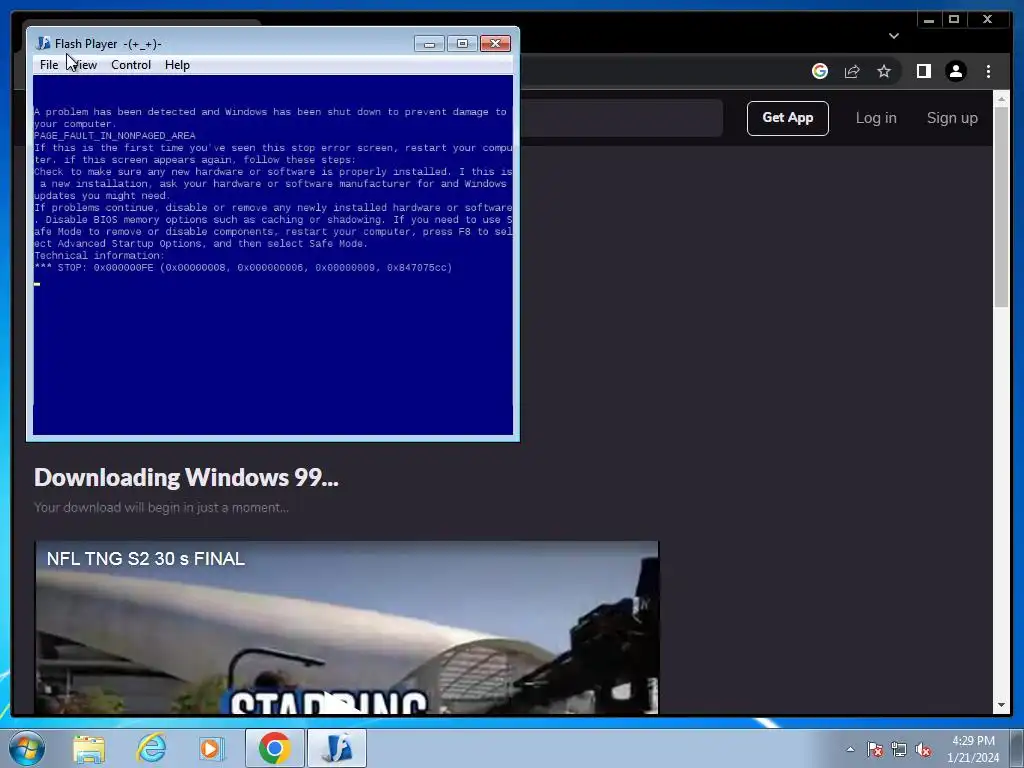Image resolution: width=1024 pixels, height=768 pixels.
Task: Expand the Chrome tab search chevron
Action: 894,36
